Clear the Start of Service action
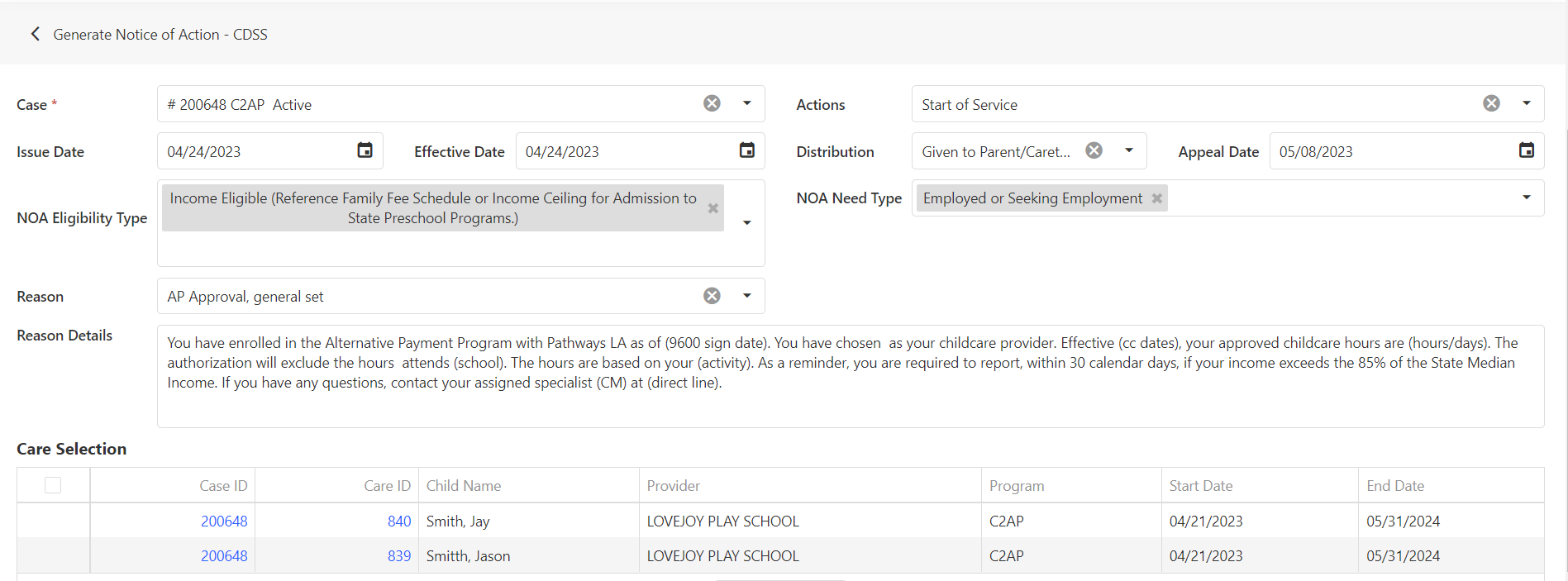This screenshot has height=581, width=1568. click(x=1491, y=103)
